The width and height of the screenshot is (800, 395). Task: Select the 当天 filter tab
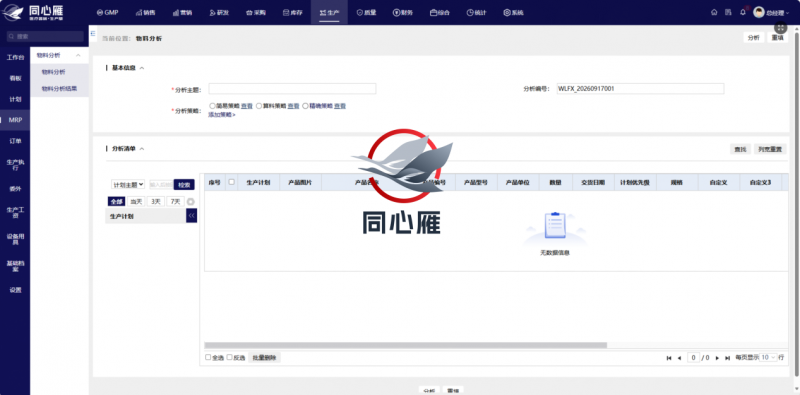coord(136,202)
